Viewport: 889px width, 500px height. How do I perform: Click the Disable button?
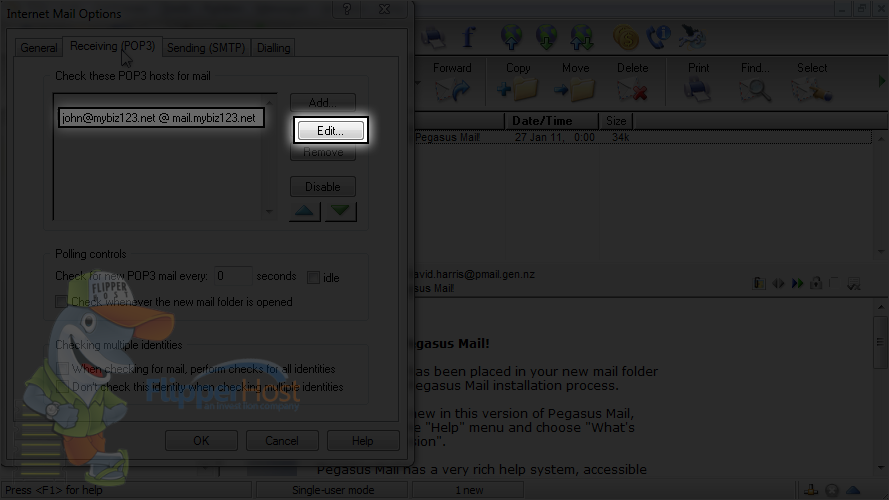tap(323, 187)
